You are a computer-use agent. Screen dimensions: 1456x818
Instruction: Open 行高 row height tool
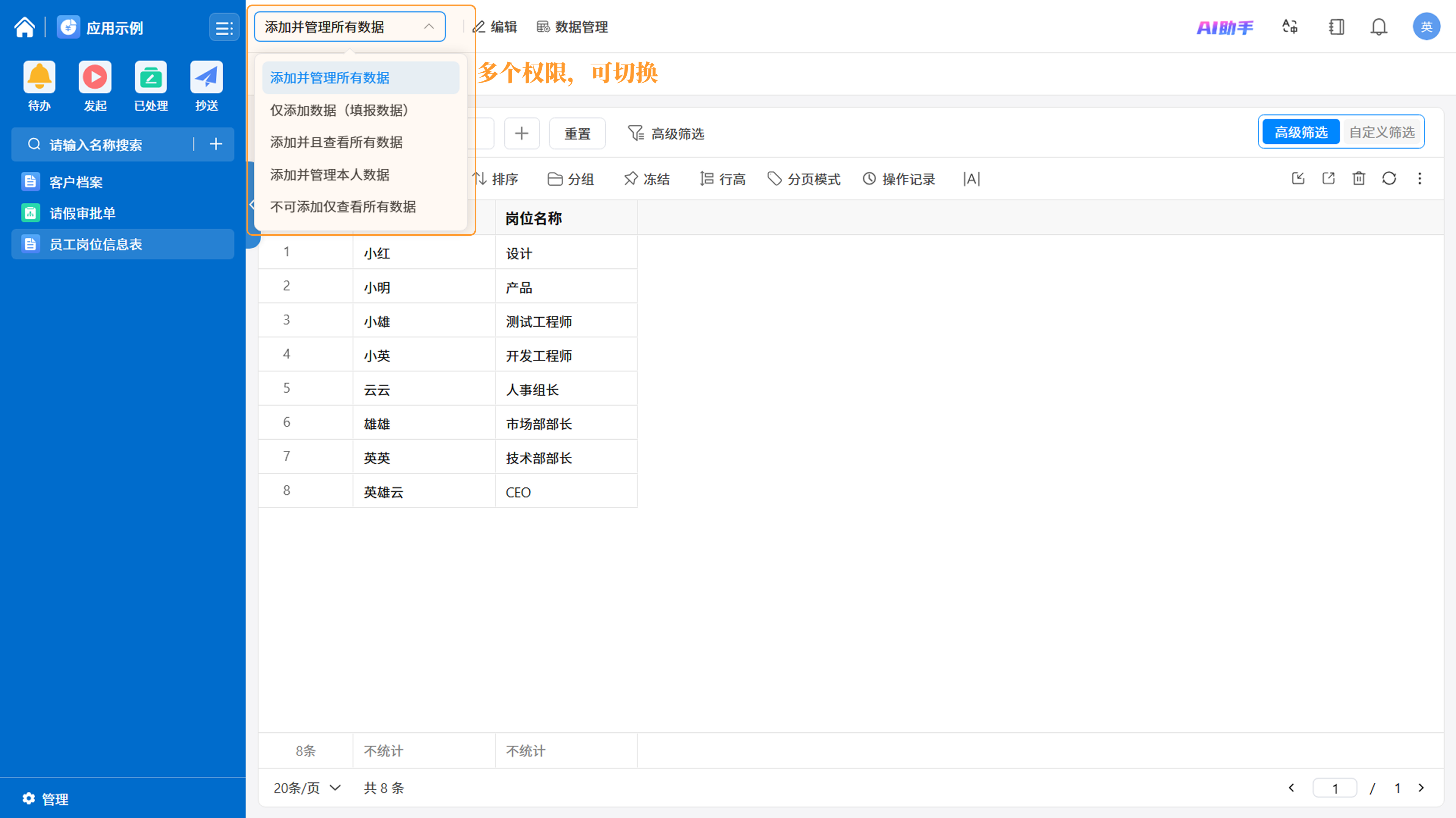[722, 179]
